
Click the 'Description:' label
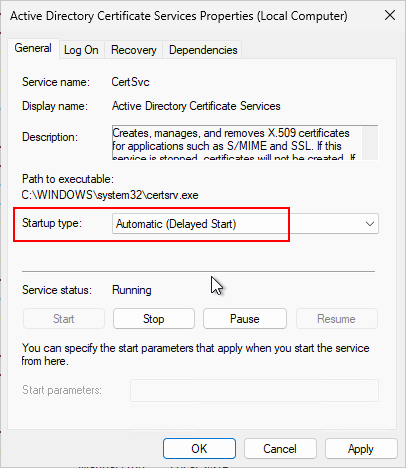click(50, 137)
